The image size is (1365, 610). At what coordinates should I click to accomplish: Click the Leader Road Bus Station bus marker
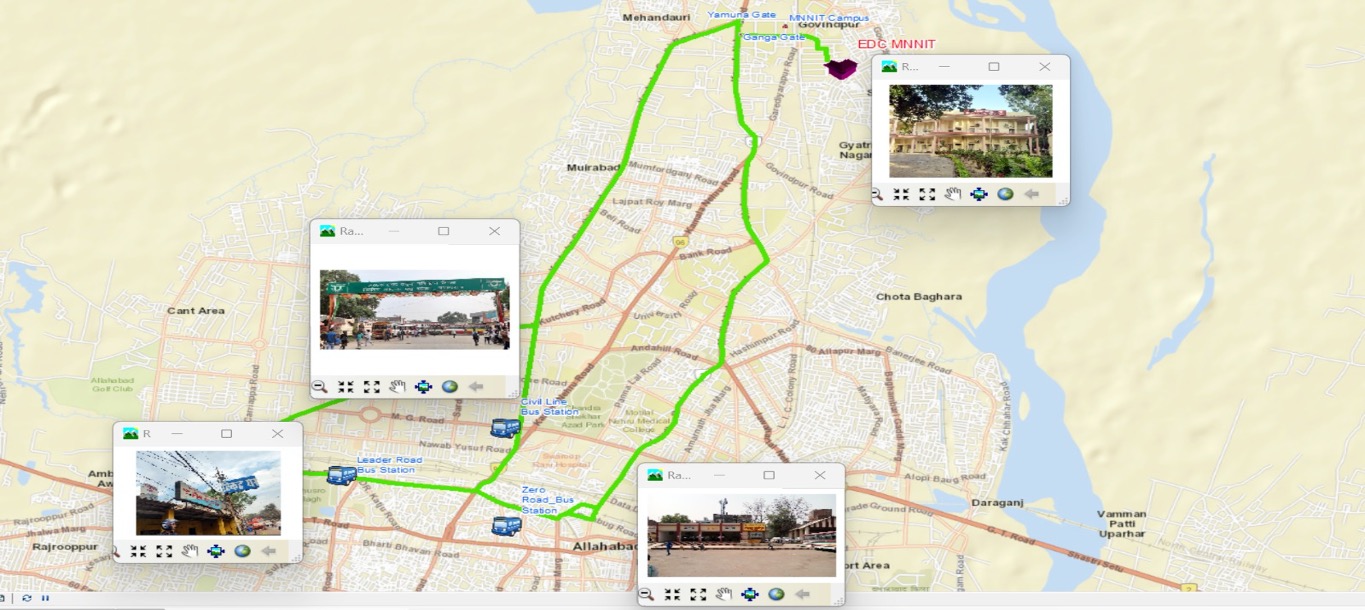pos(341,475)
